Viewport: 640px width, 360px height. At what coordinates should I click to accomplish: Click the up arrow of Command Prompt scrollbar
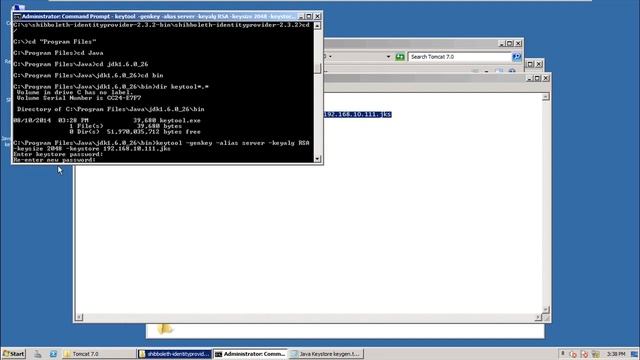coord(318,26)
